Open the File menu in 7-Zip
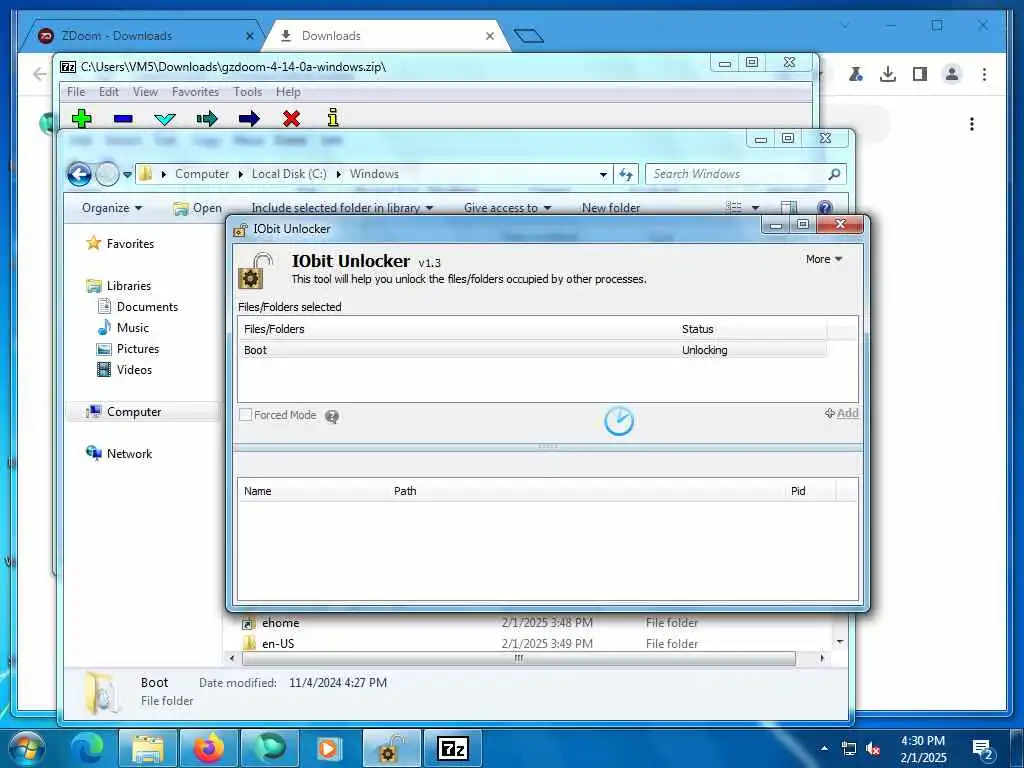1024x768 pixels. point(76,91)
